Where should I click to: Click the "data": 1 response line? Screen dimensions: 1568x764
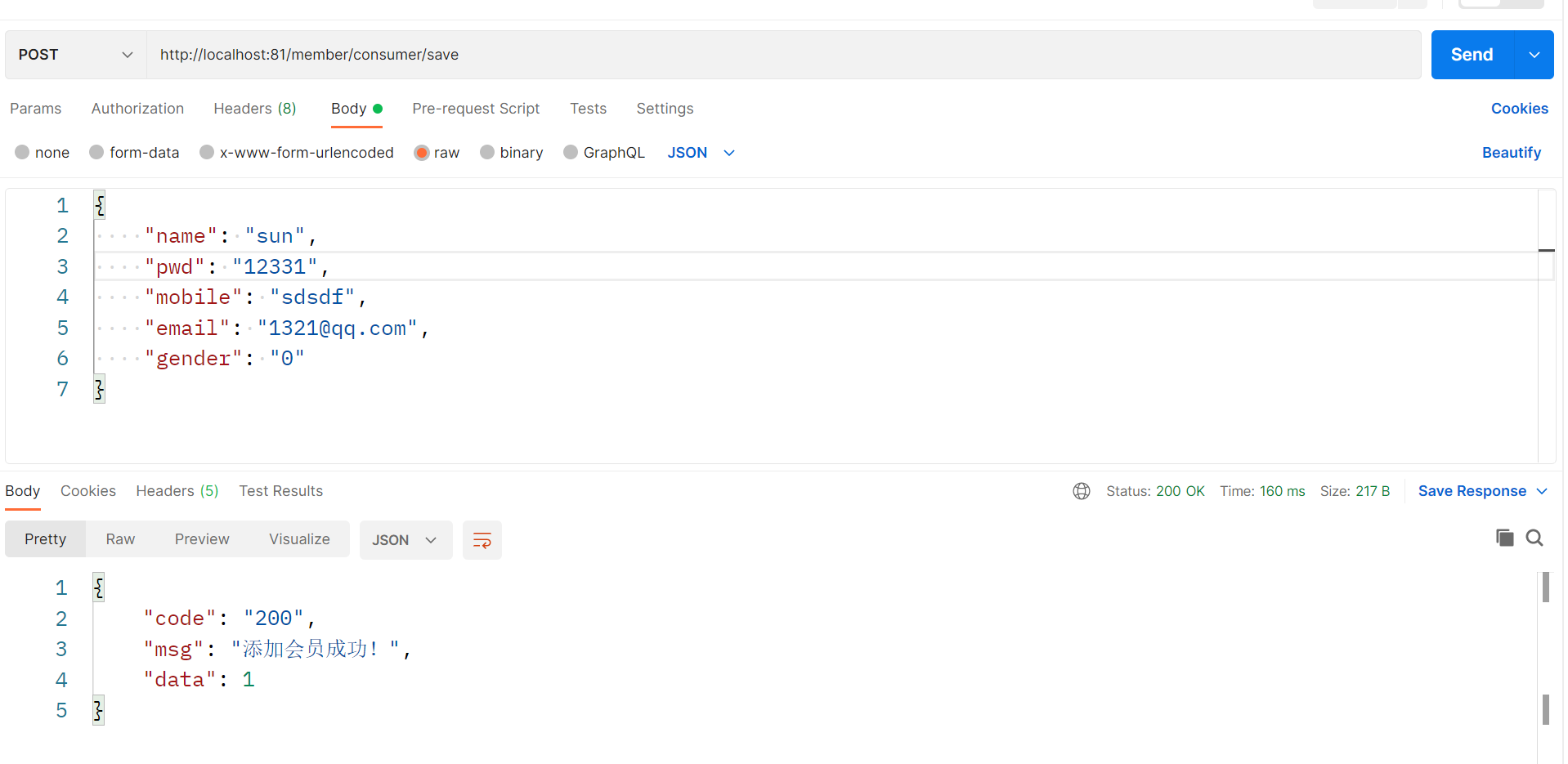point(199,680)
